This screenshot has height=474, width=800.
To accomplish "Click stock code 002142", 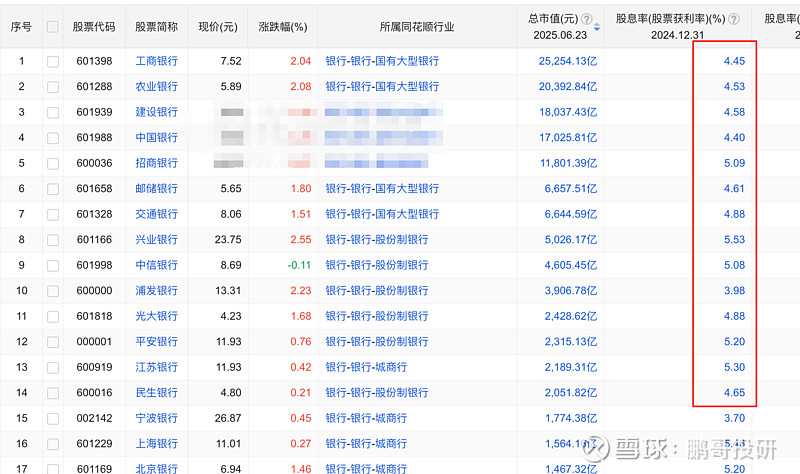I will tap(94, 418).
